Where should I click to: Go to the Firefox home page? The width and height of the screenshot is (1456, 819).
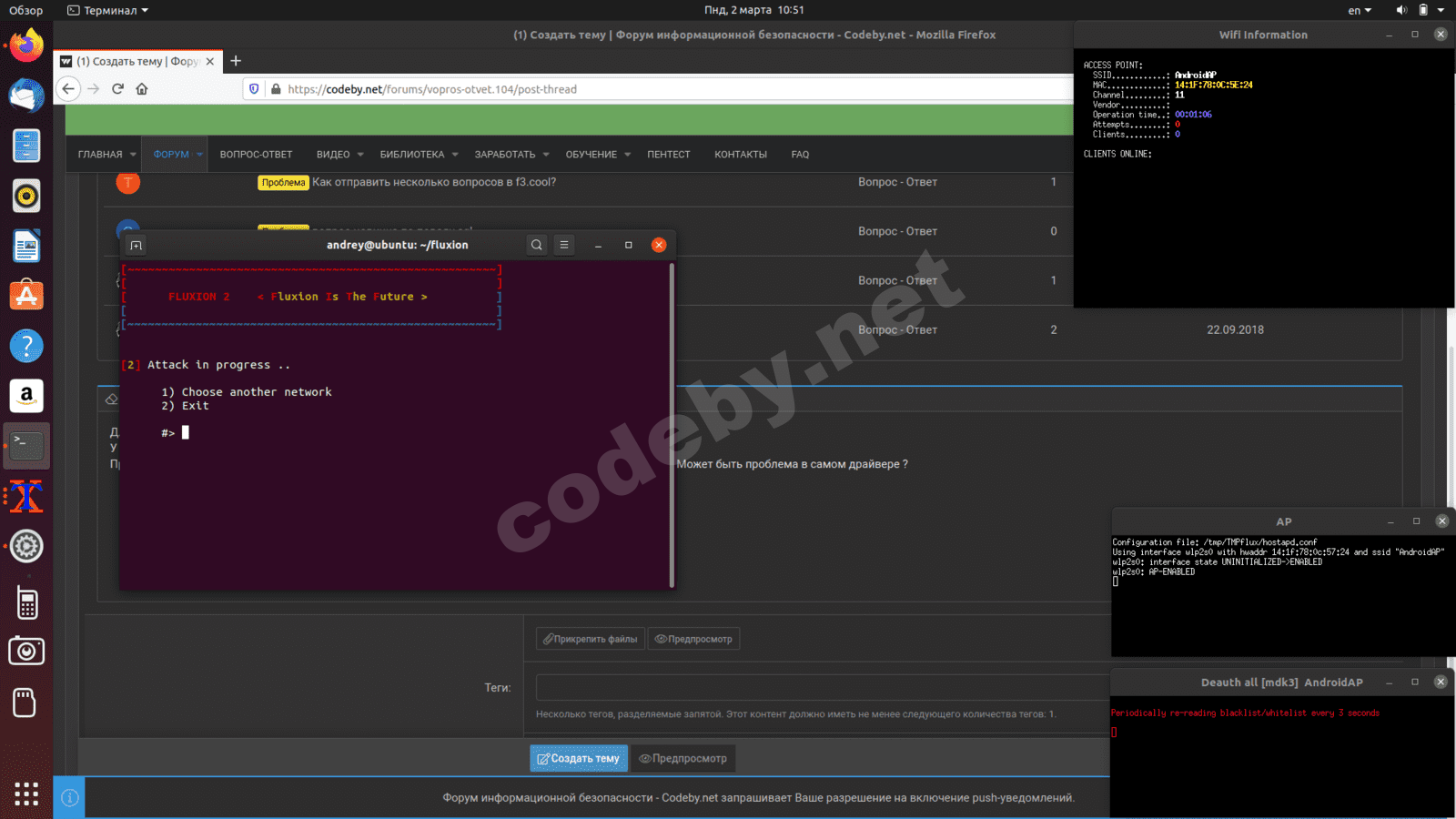(x=142, y=88)
